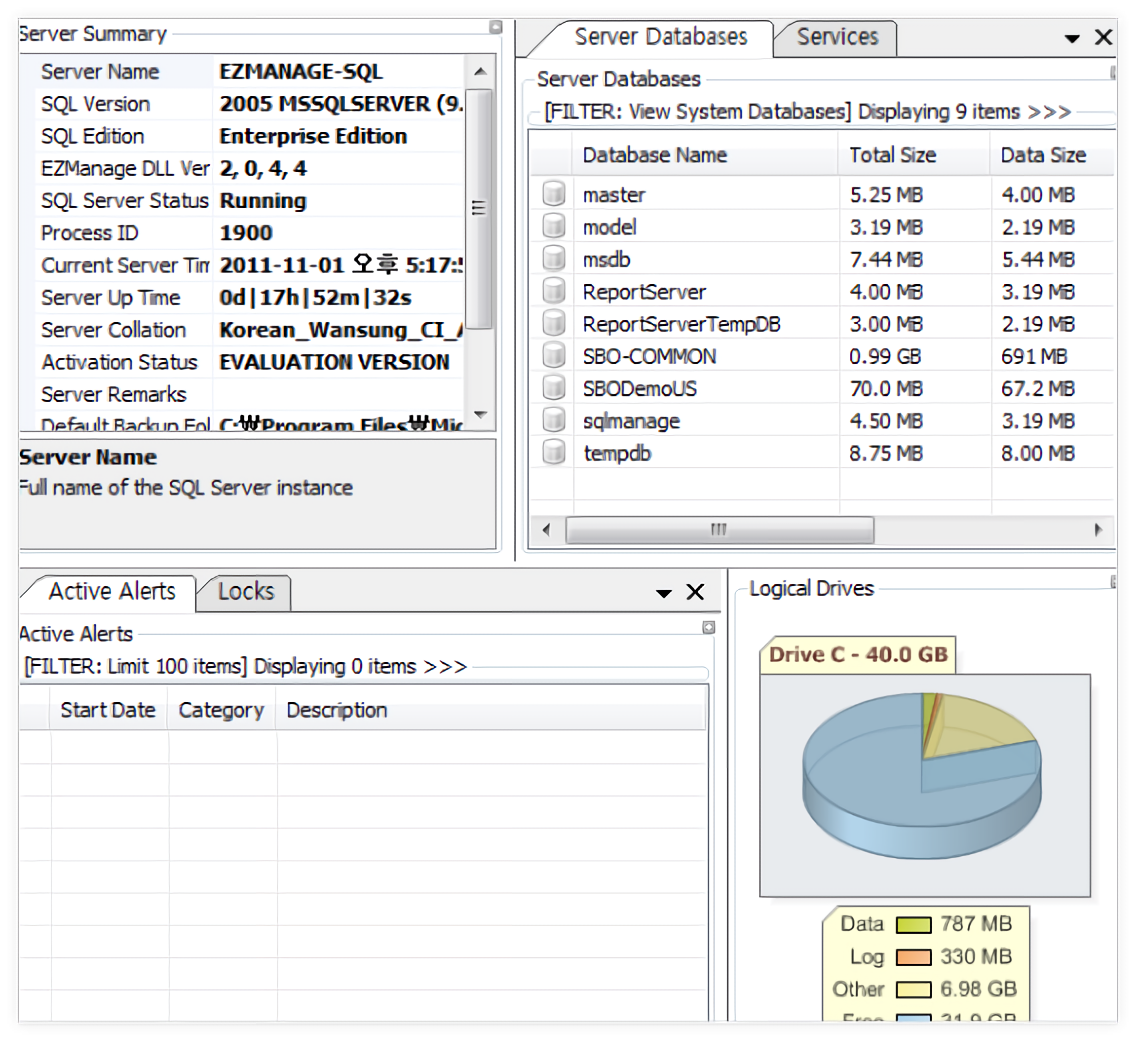Image resolution: width=1136 pixels, height=1042 pixels.
Task: Switch to the Services tab
Action: pos(837,37)
